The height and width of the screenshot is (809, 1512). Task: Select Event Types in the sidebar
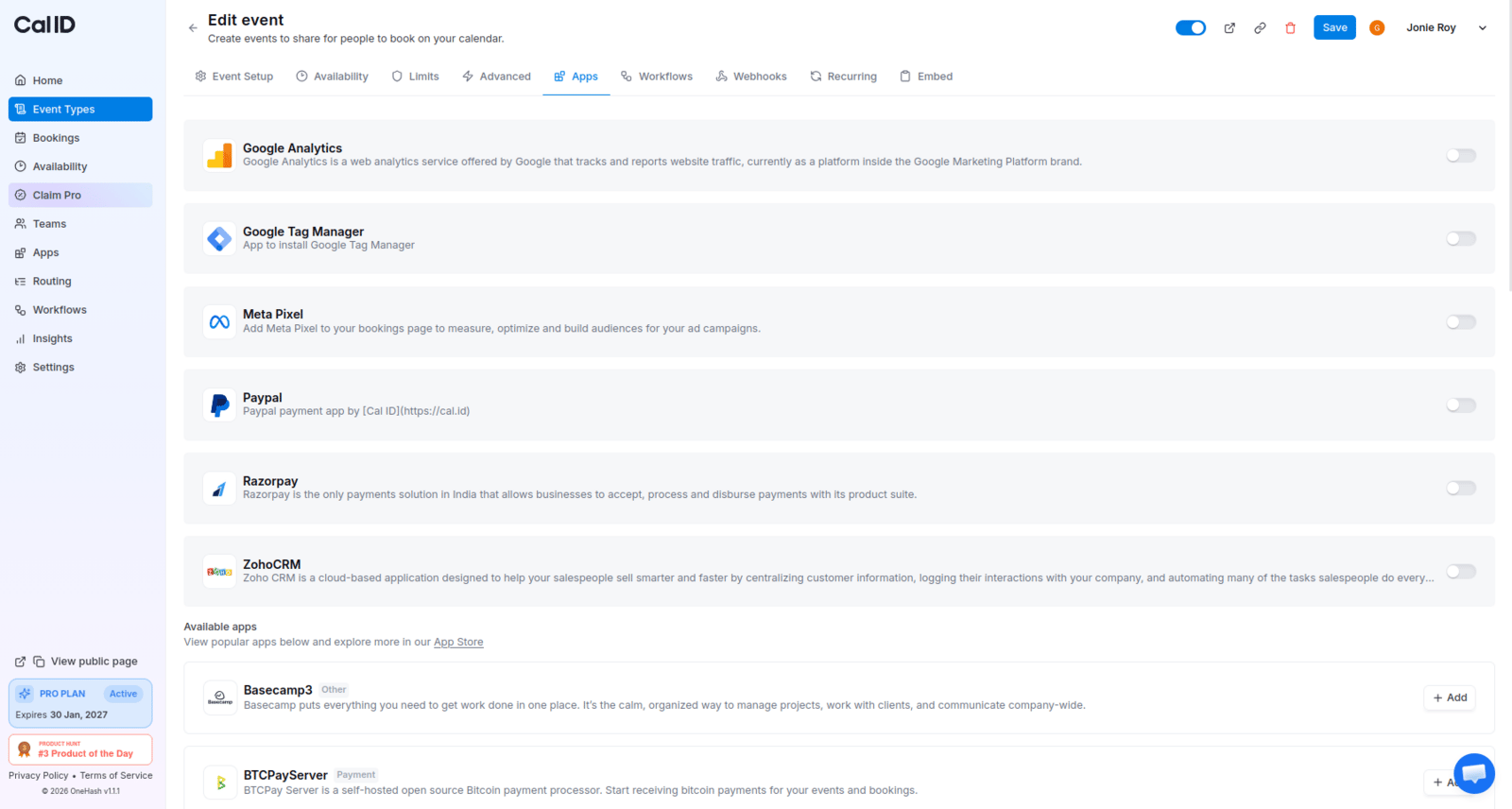pos(80,110)
